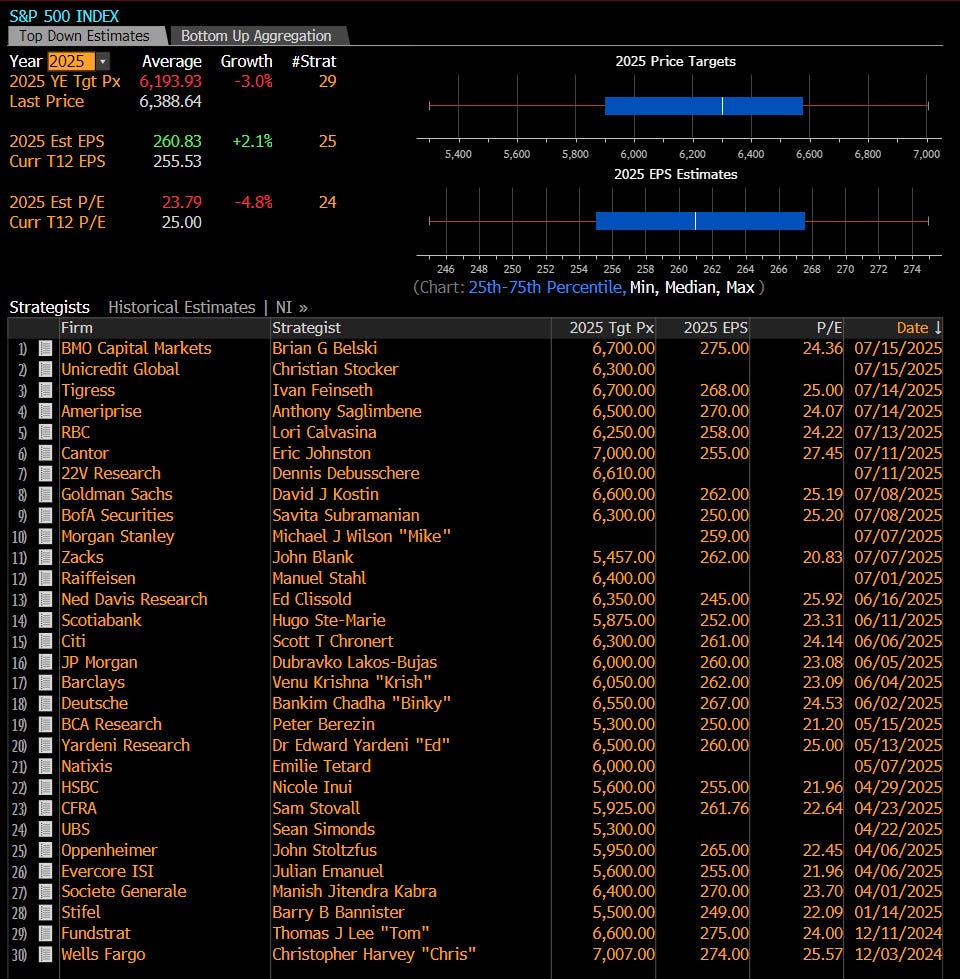Click the document icon next to BofA Securities
This screenshot has width=960, height=979.
click(x=46, y=516)
